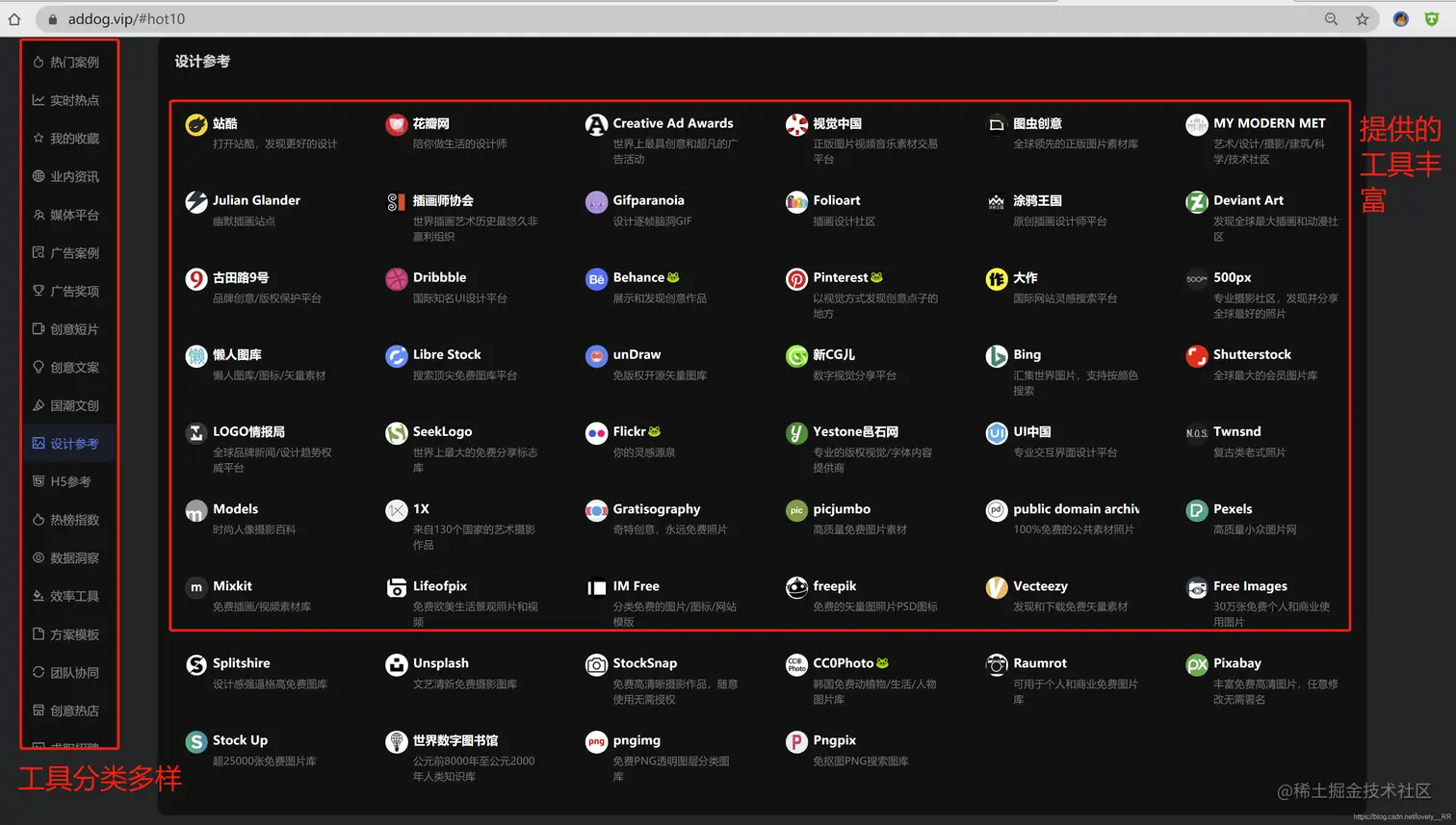Open the Julian Glander icon
The height and width of the screenshot is (825, 1456).
click(196, 201)
